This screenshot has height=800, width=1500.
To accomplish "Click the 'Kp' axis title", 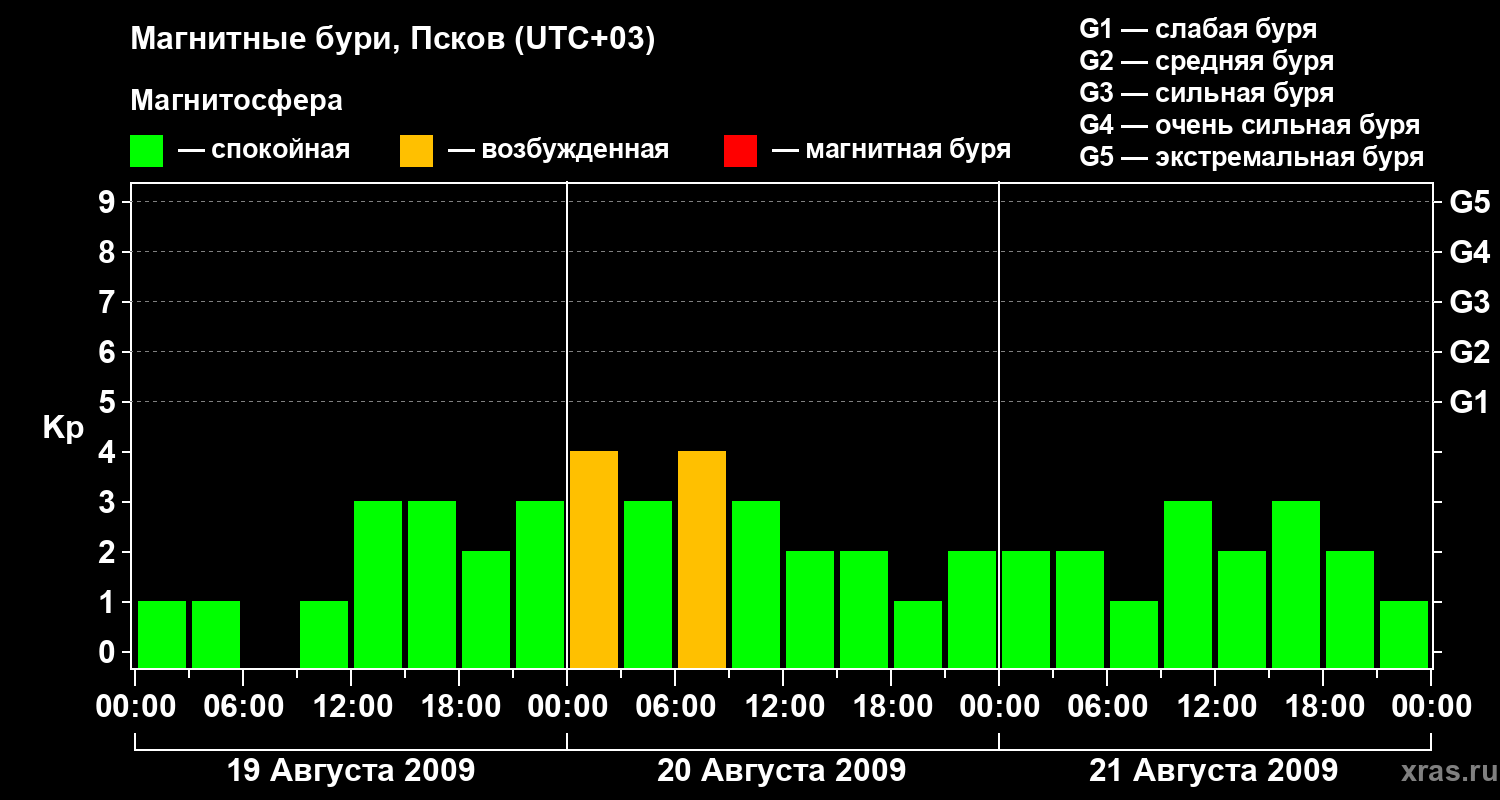I will tap(64, 428).
